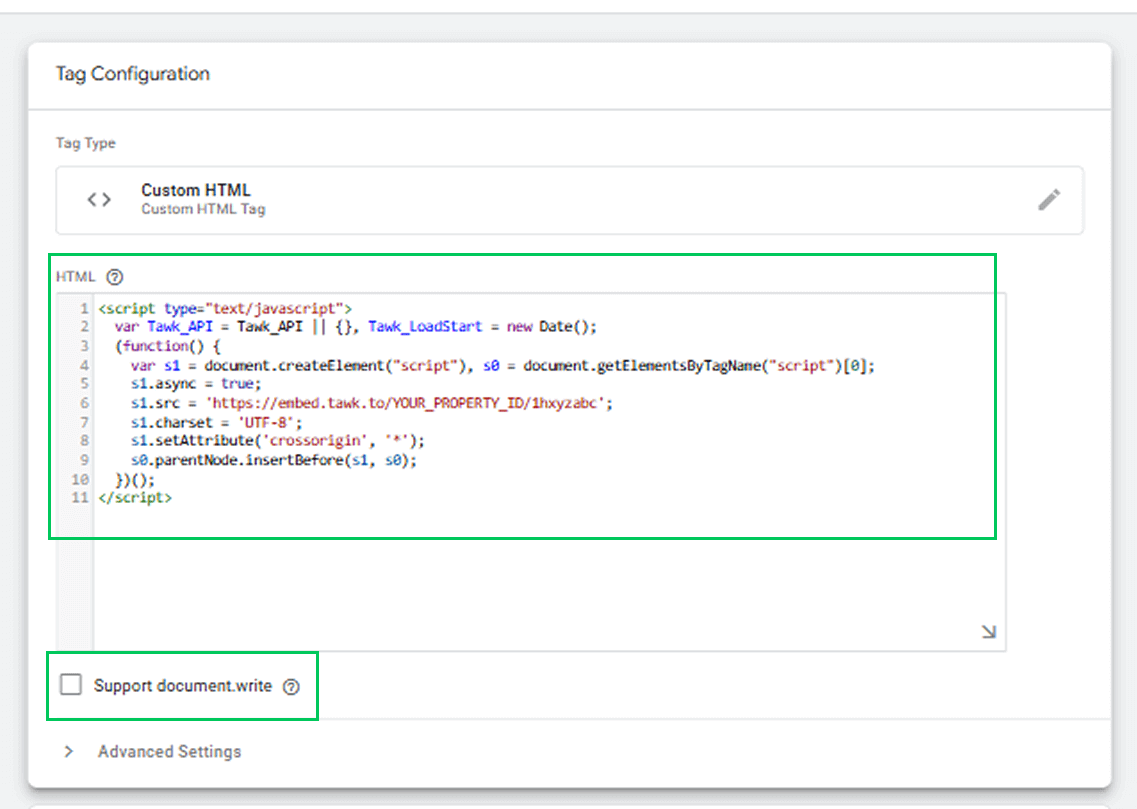Click the closing </script> tag line

point(135,497)
